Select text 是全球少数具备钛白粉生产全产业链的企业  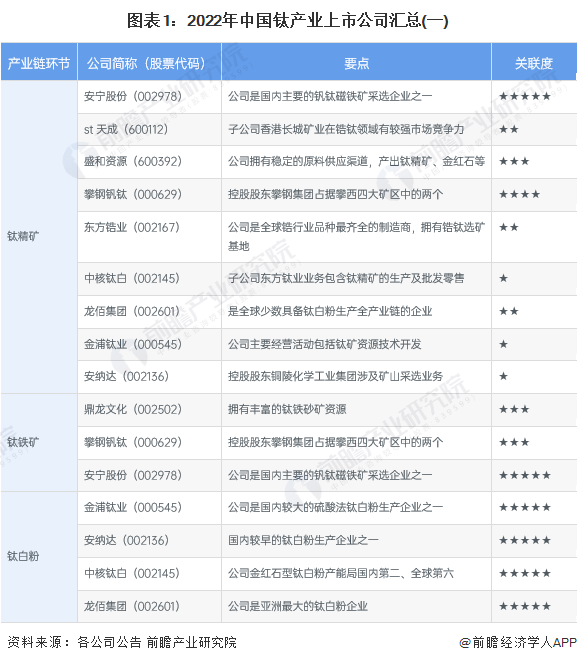click(330, 311)
